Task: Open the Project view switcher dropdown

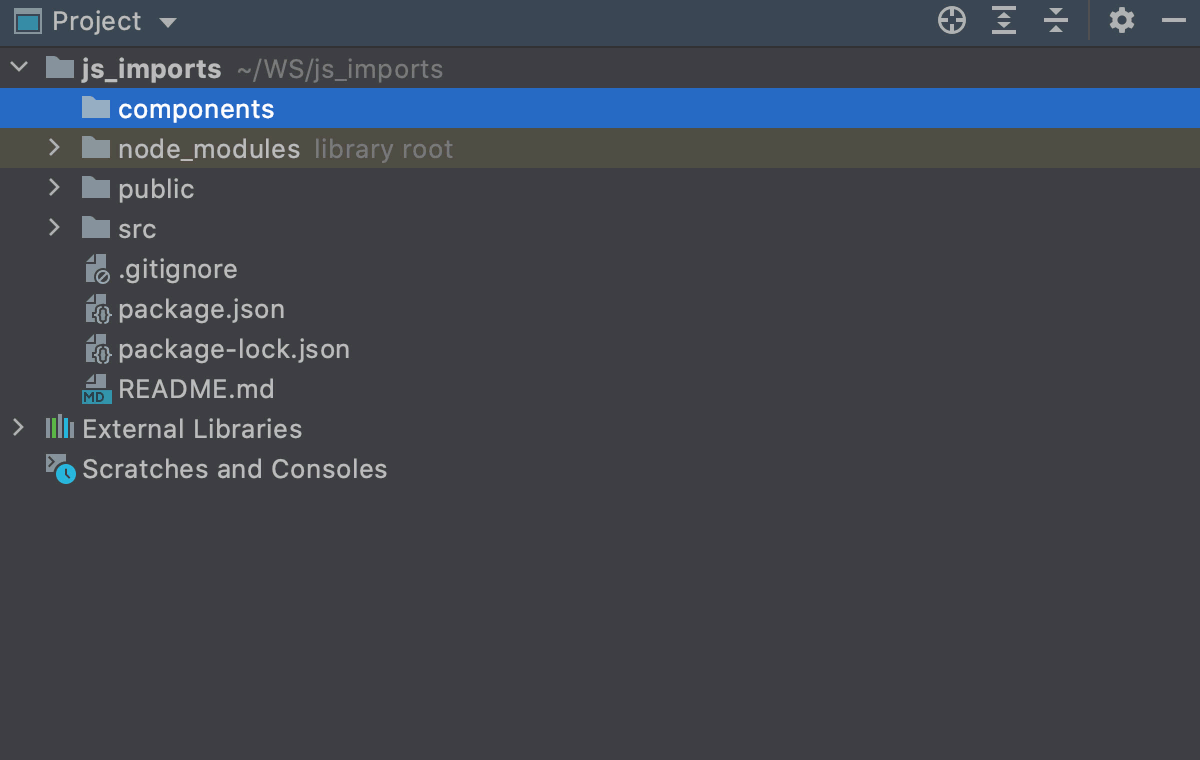Action: 166,21
